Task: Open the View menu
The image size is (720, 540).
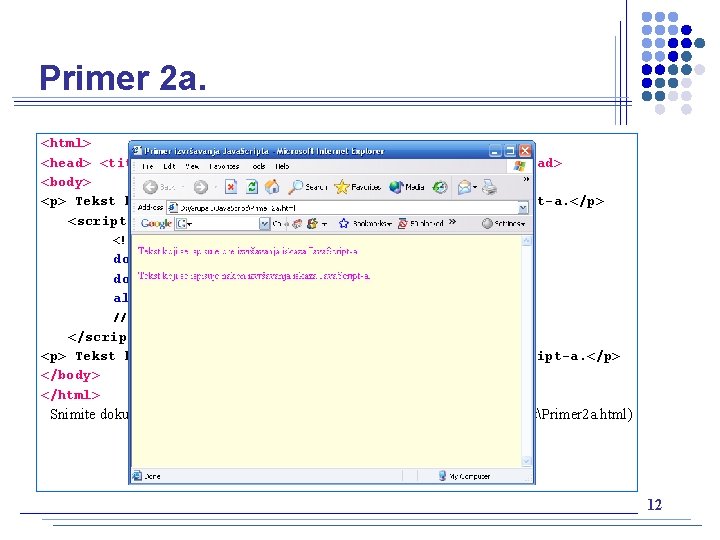Action: tap(192, 166)
